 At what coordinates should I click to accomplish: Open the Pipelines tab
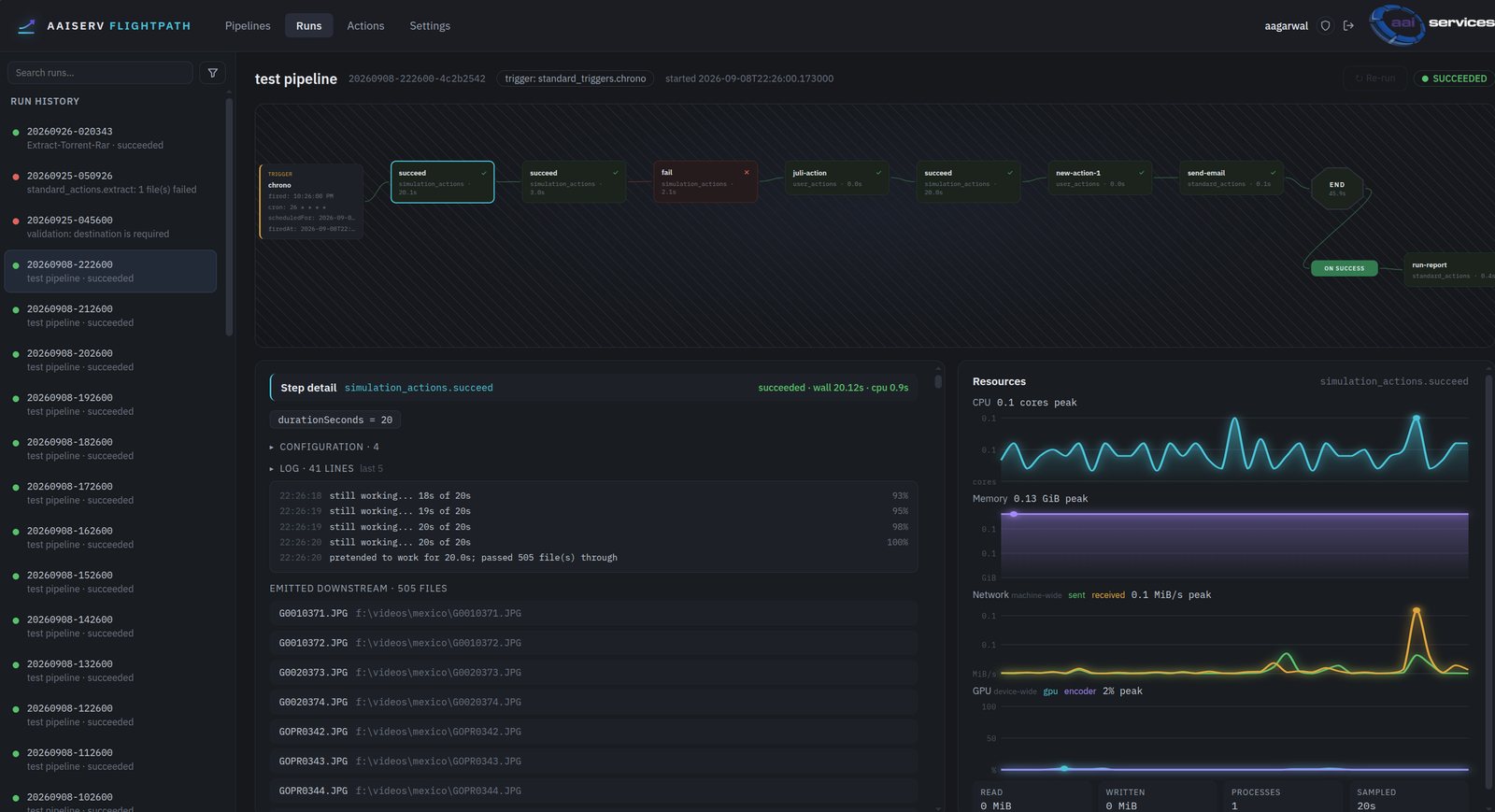[x=248, y=26]
